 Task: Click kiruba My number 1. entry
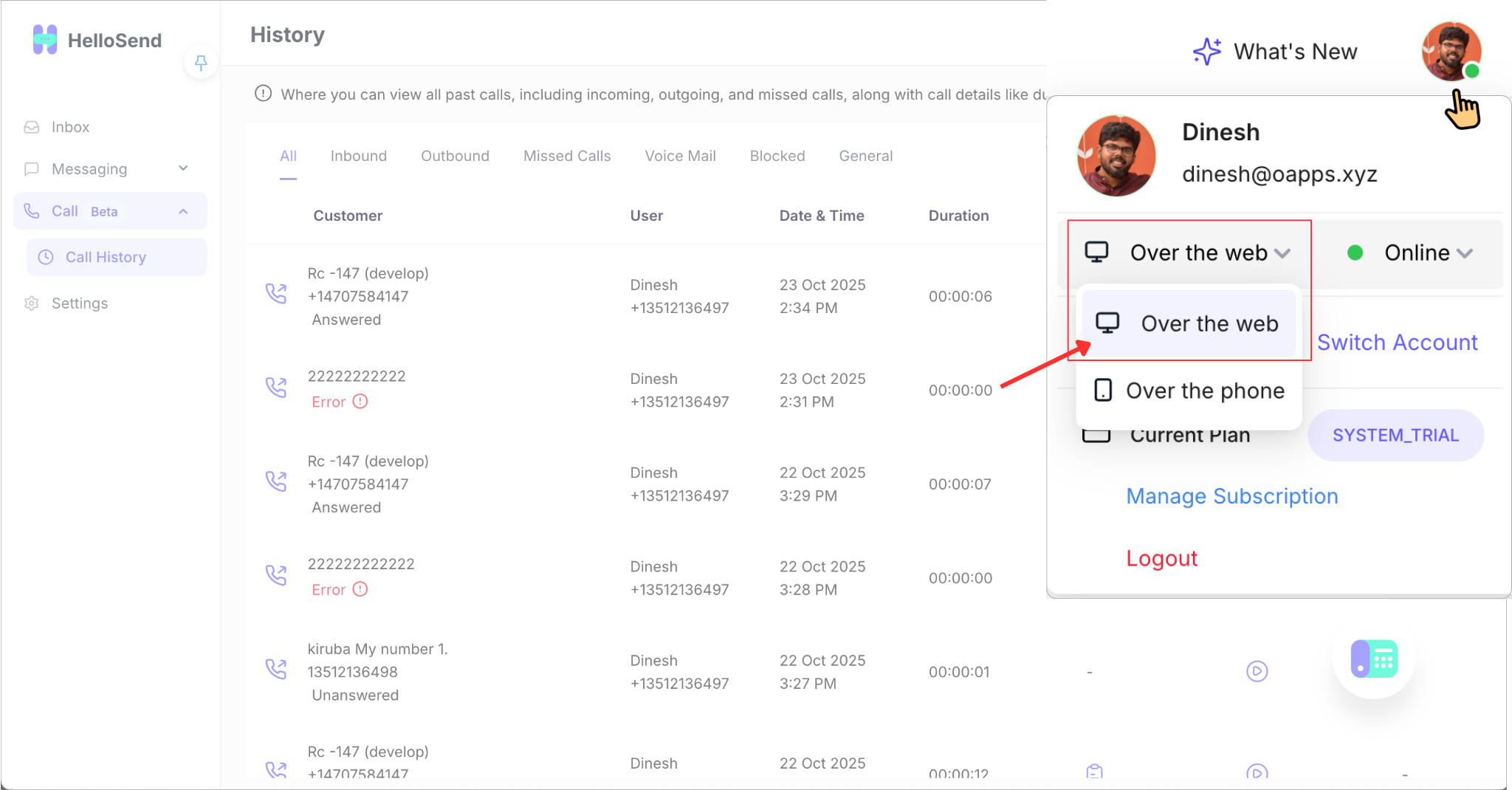pos(377,649)
